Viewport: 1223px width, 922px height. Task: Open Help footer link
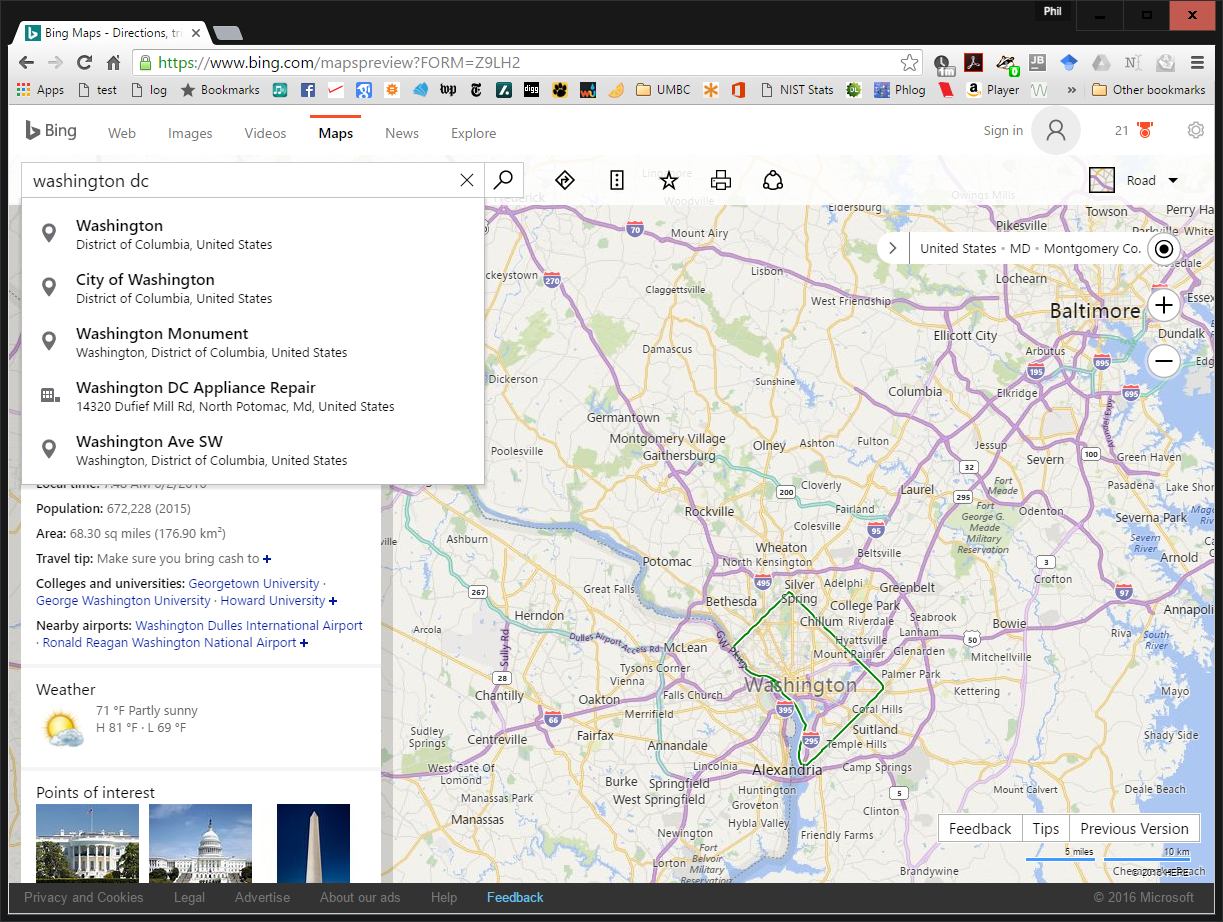pyautogui.click(x=444, y=897)
